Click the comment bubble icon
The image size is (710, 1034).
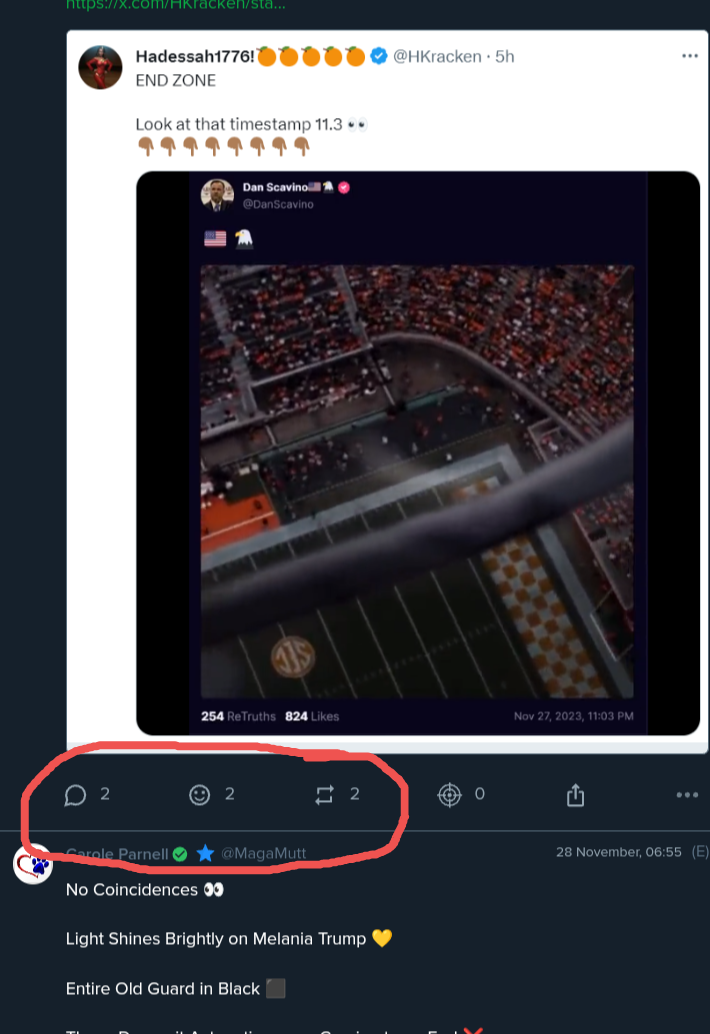[x=75, y=795]
